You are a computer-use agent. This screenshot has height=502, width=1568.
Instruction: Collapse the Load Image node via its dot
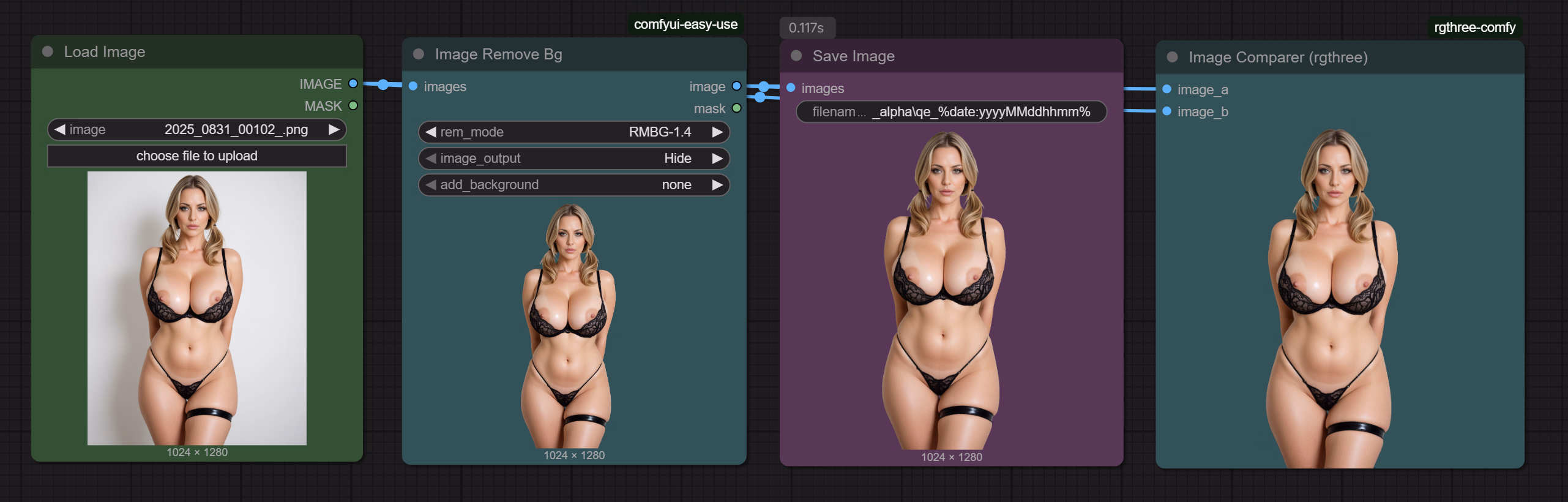pos(48,52)
